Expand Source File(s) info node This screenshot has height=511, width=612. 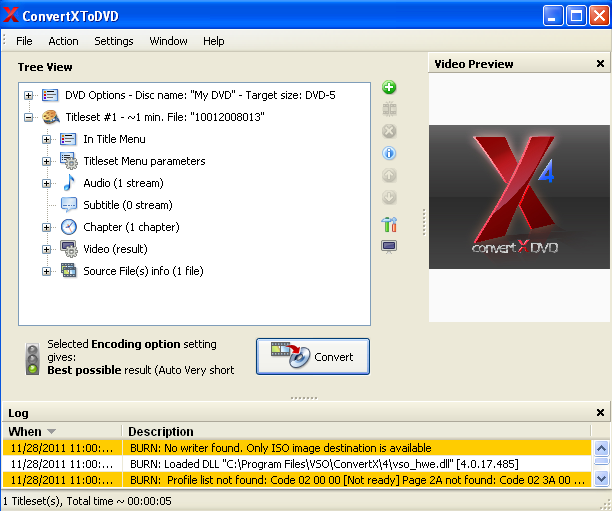[46, 271]
